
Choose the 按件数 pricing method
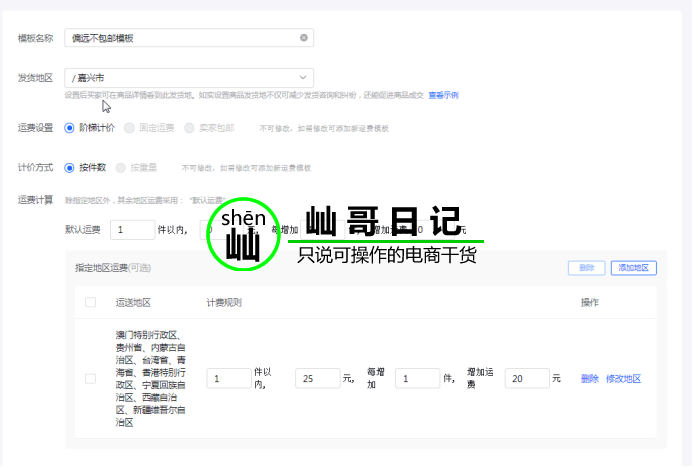pyautogui.click(x=69, y=168)
